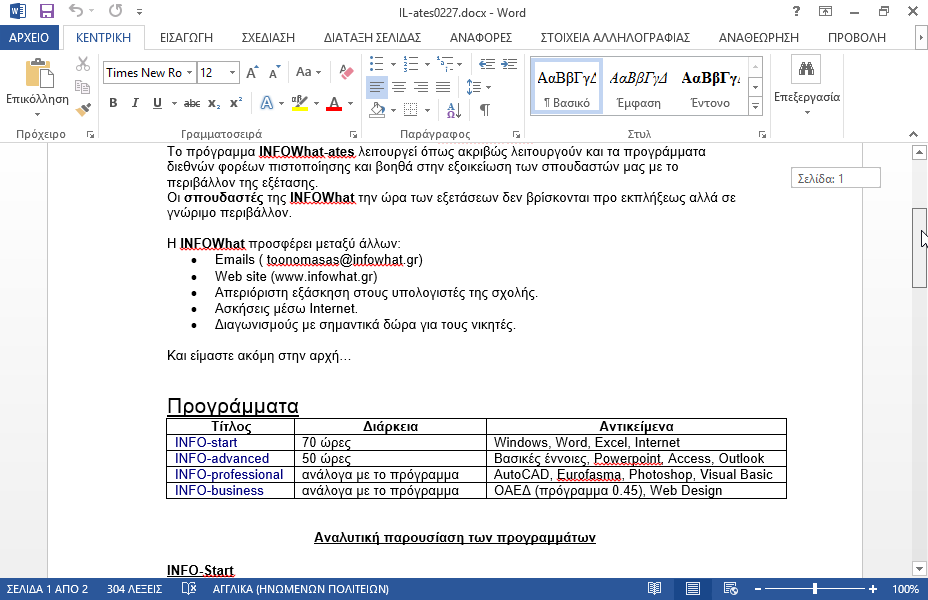Image resolution: width=928 pixels, height=600 pixels.
Task: Open the 100% zoom level dialog
Action: pyautogui.click(x=905, y=589)
